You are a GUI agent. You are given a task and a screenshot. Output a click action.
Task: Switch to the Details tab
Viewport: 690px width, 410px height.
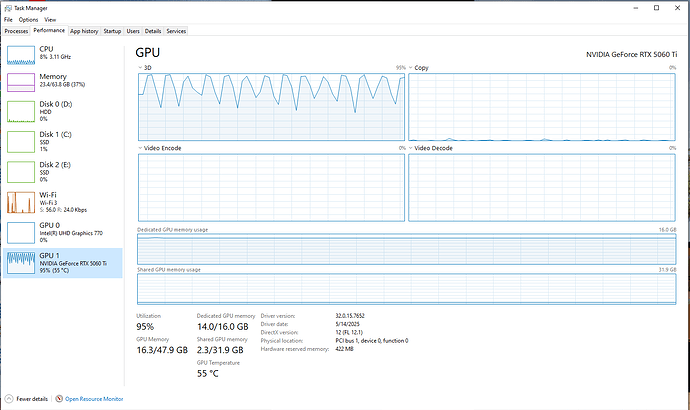pos(153,31)
